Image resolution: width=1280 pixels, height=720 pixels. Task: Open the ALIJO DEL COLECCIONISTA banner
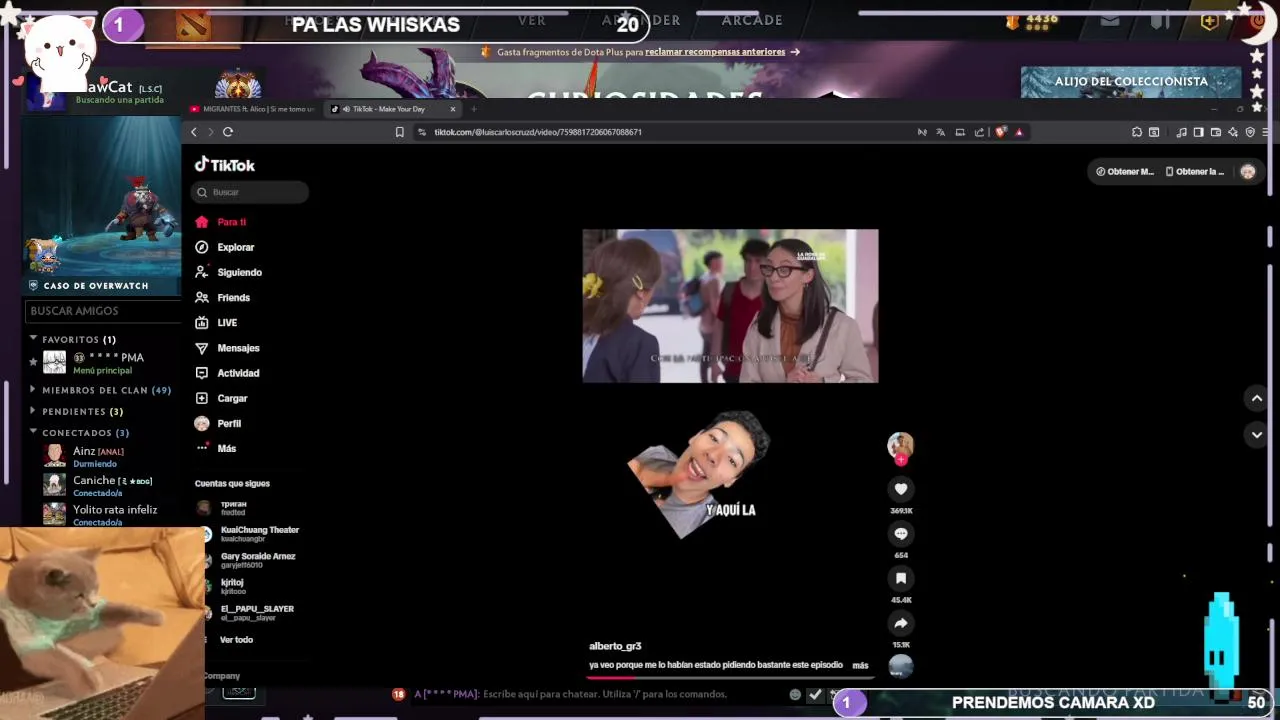[1131, 82]
